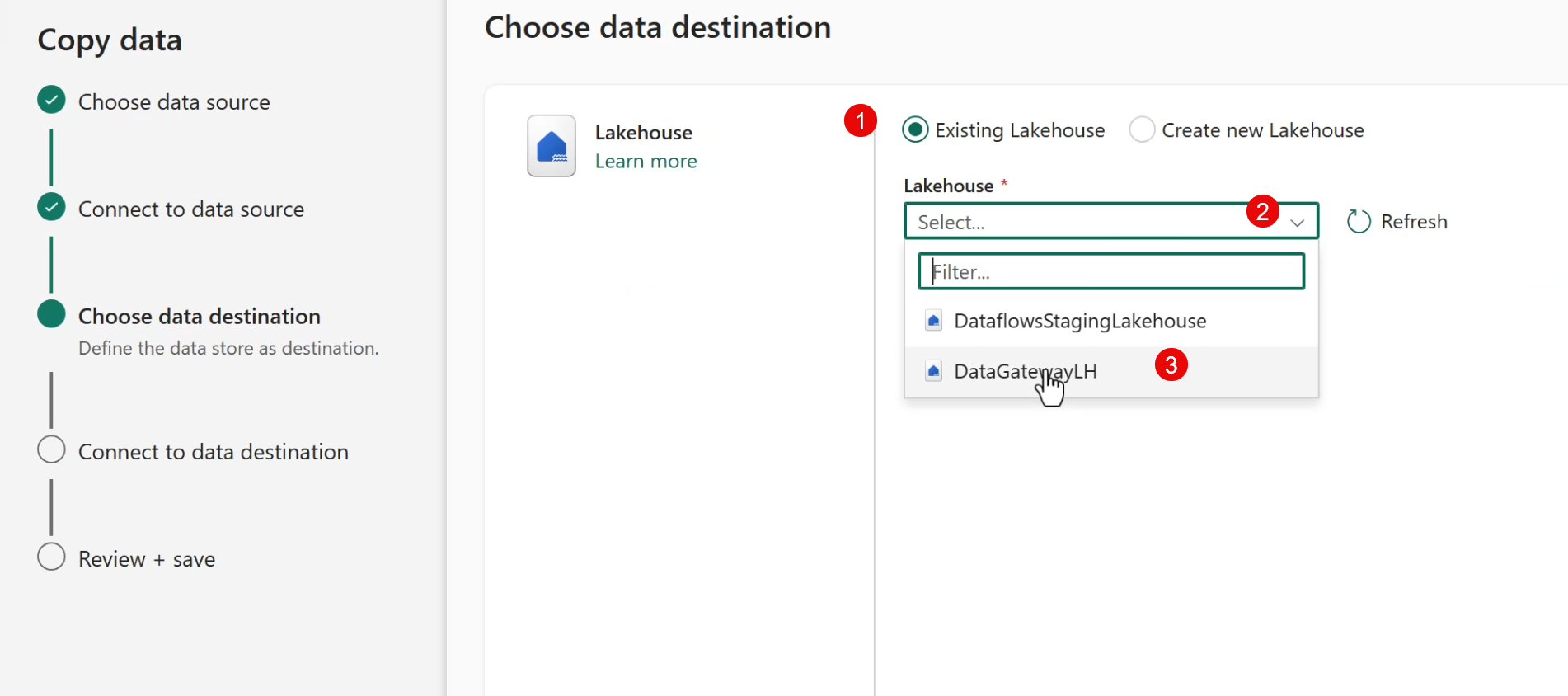
Task: Open the Learn more link
Action: [x=646, y=162]
